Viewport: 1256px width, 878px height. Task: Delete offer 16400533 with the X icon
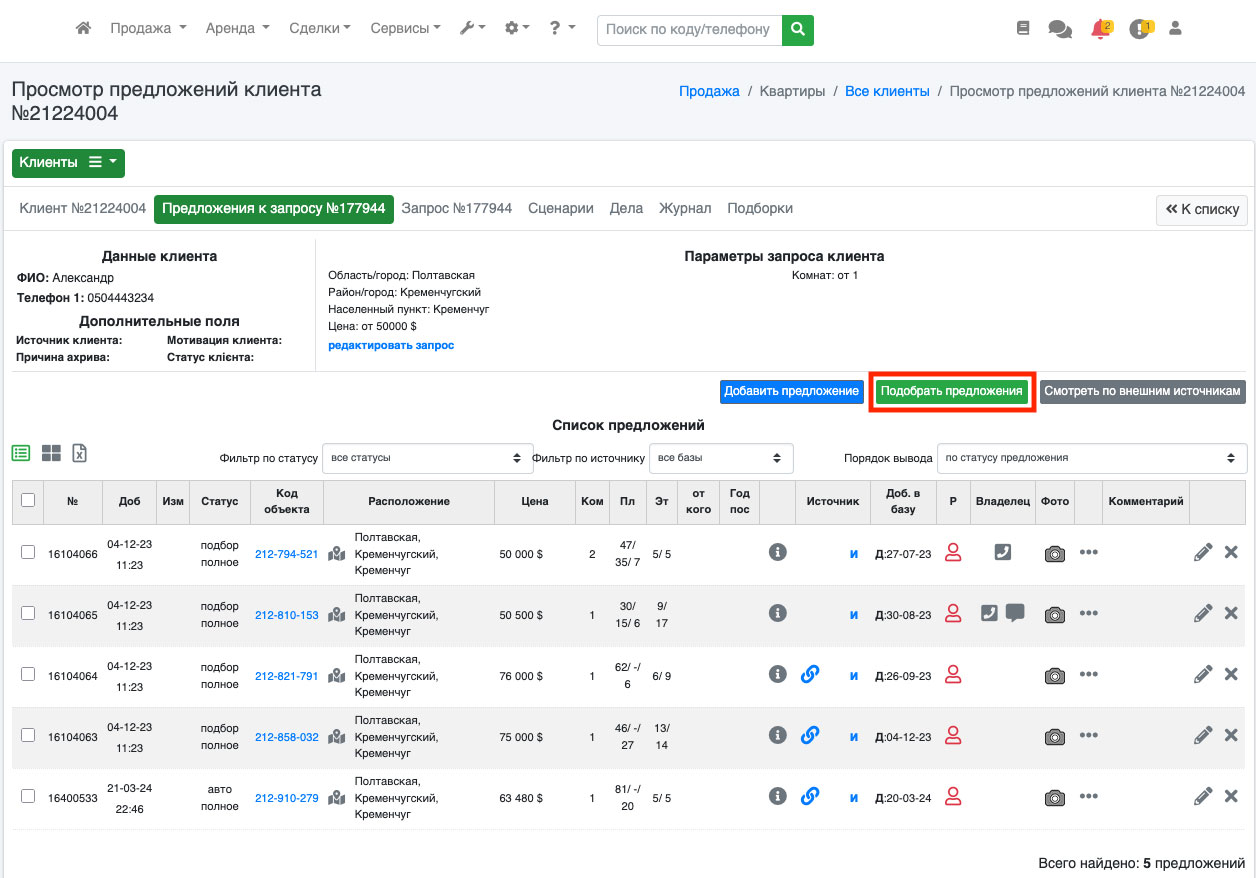click(x=1231, y=796)
